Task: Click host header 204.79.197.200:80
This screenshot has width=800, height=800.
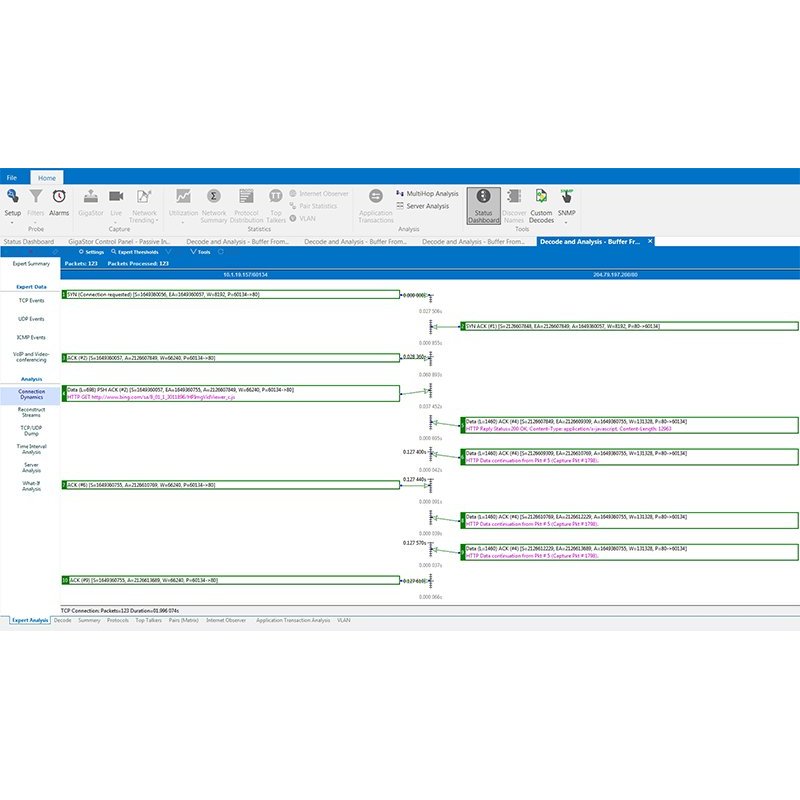Action: click(x=615, y=274)
